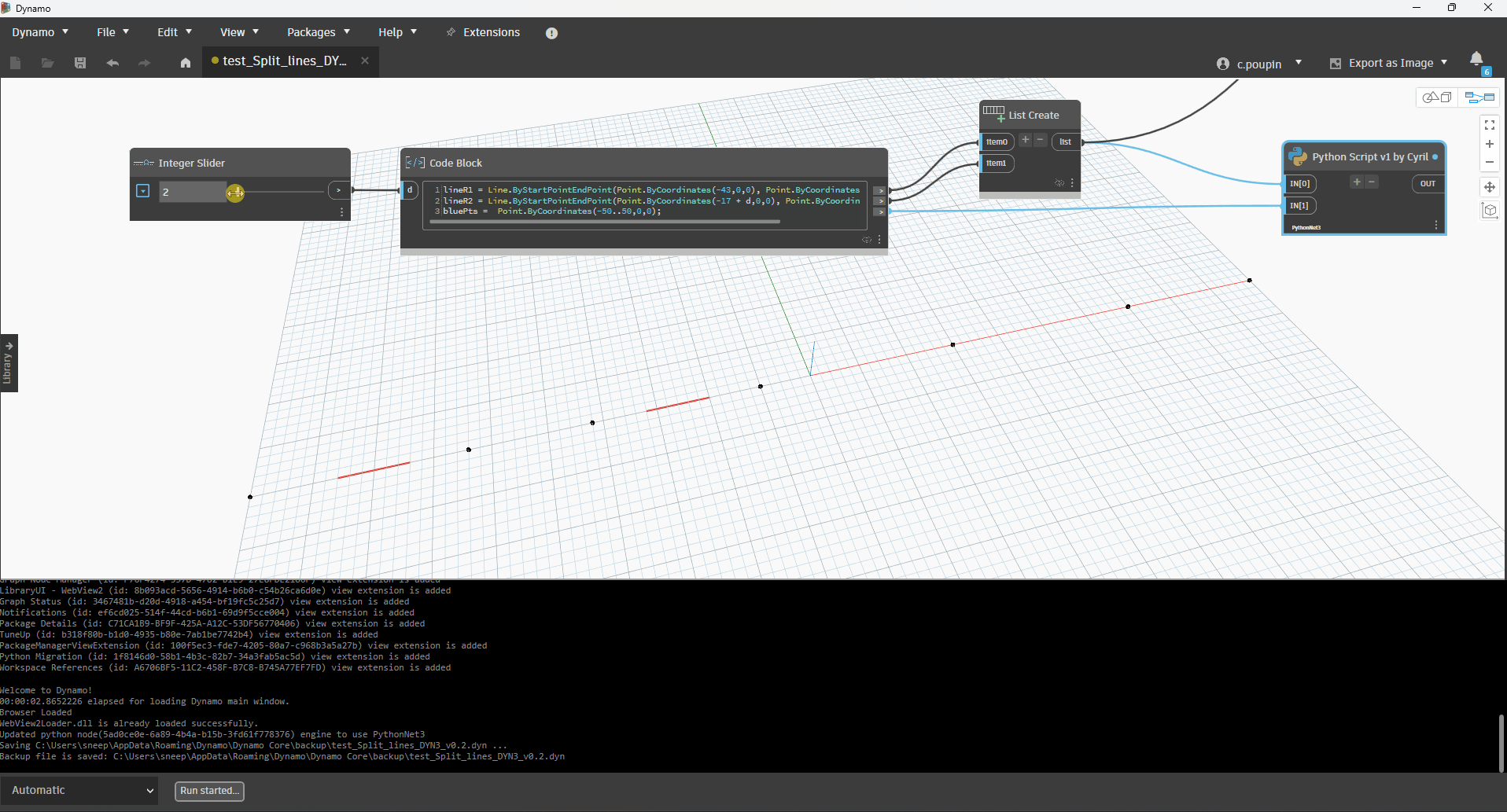
Task: Activate pan mode icon
Action: (x=1490, y=187)
